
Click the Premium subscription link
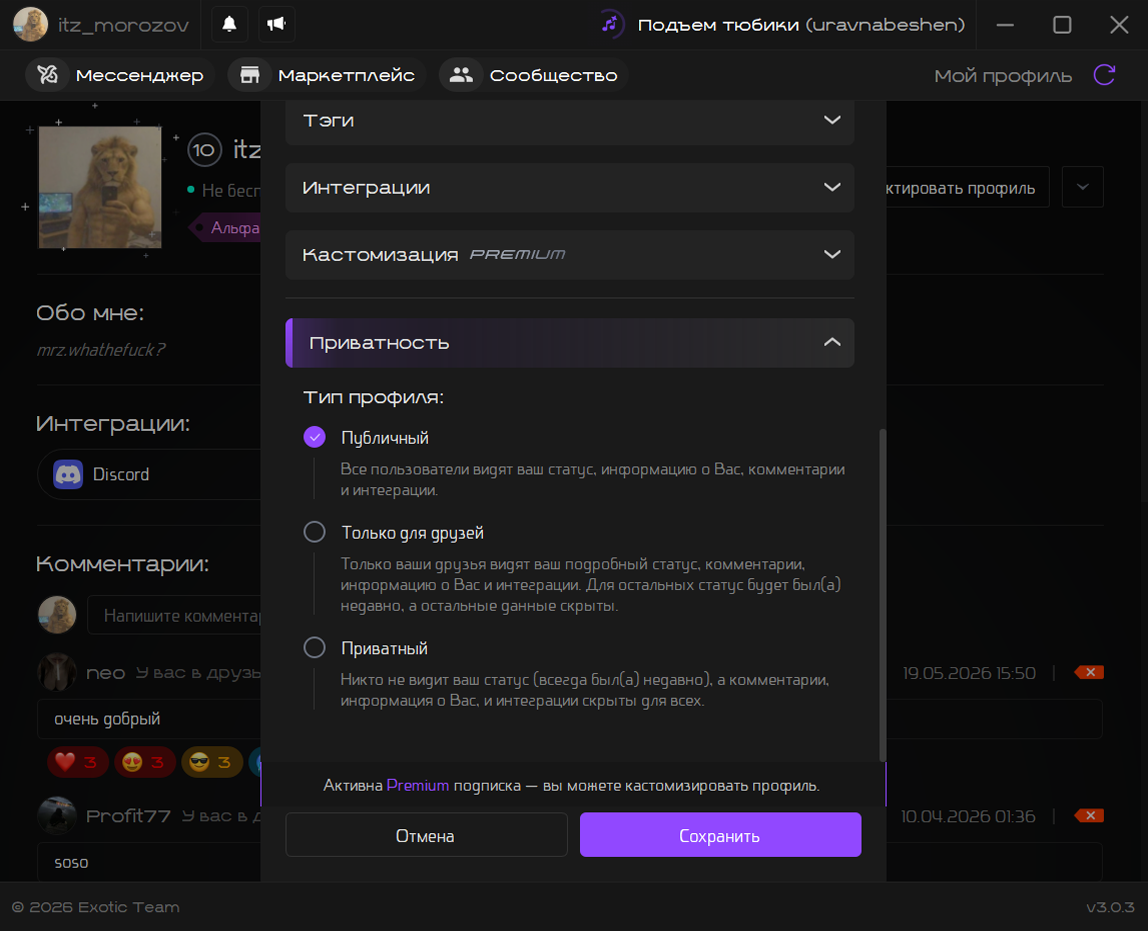tap(417, 785)
